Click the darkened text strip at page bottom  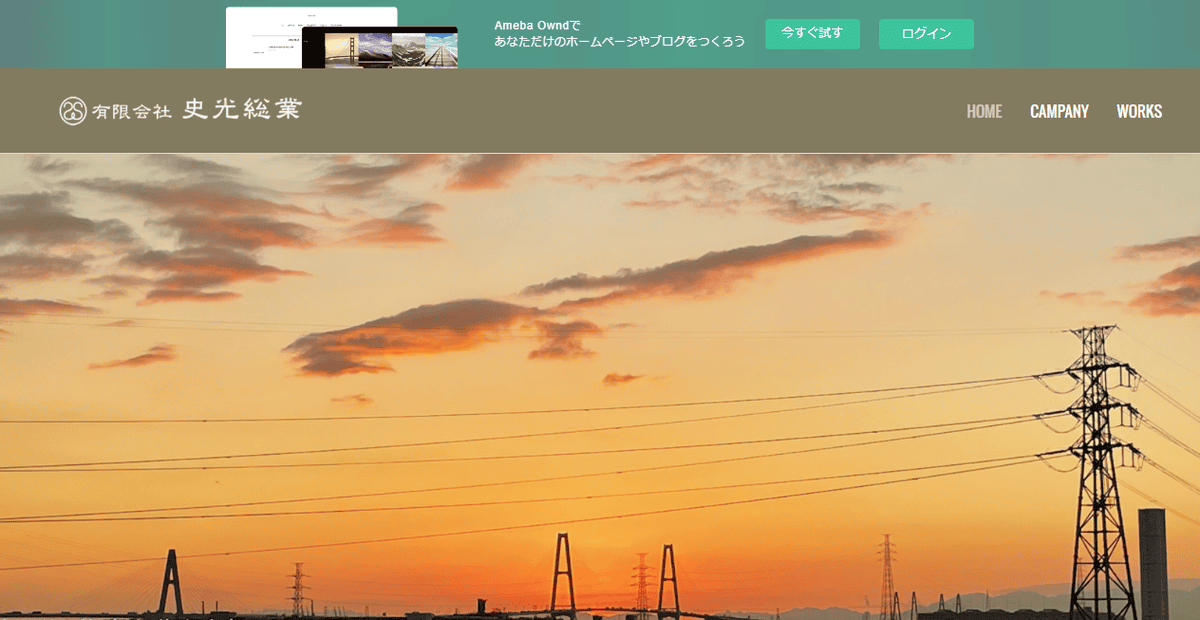pos(600,615)
